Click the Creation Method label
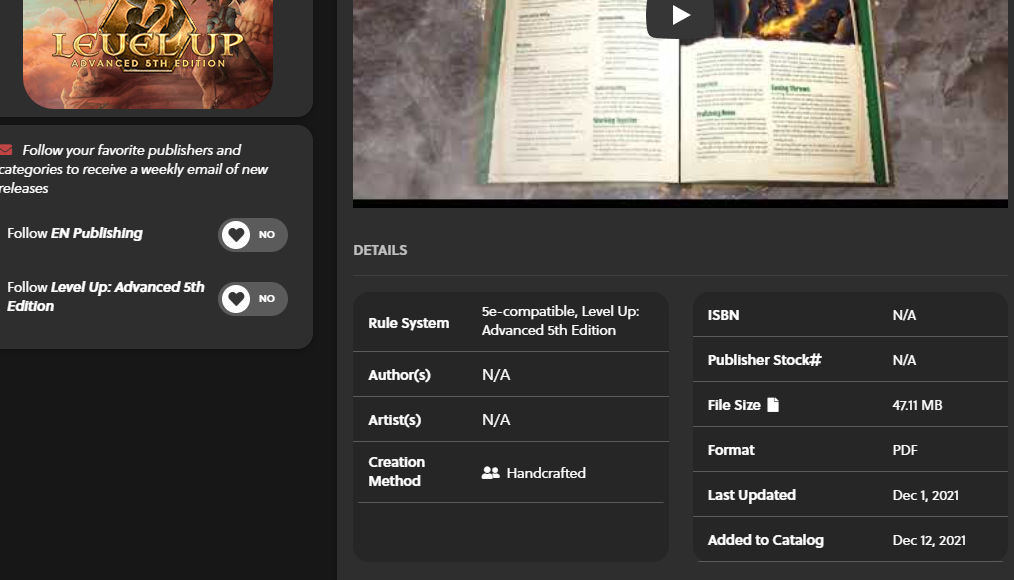 click(396, 471)
